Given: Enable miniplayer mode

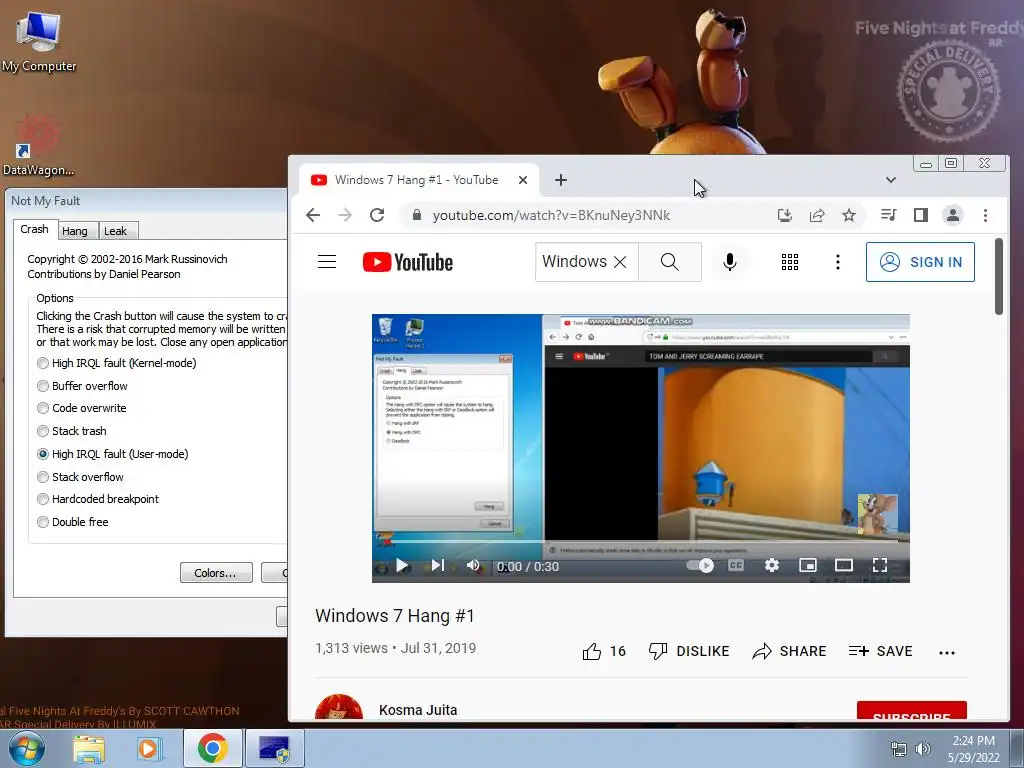Looking at the screenshot, I should point(808,566).
